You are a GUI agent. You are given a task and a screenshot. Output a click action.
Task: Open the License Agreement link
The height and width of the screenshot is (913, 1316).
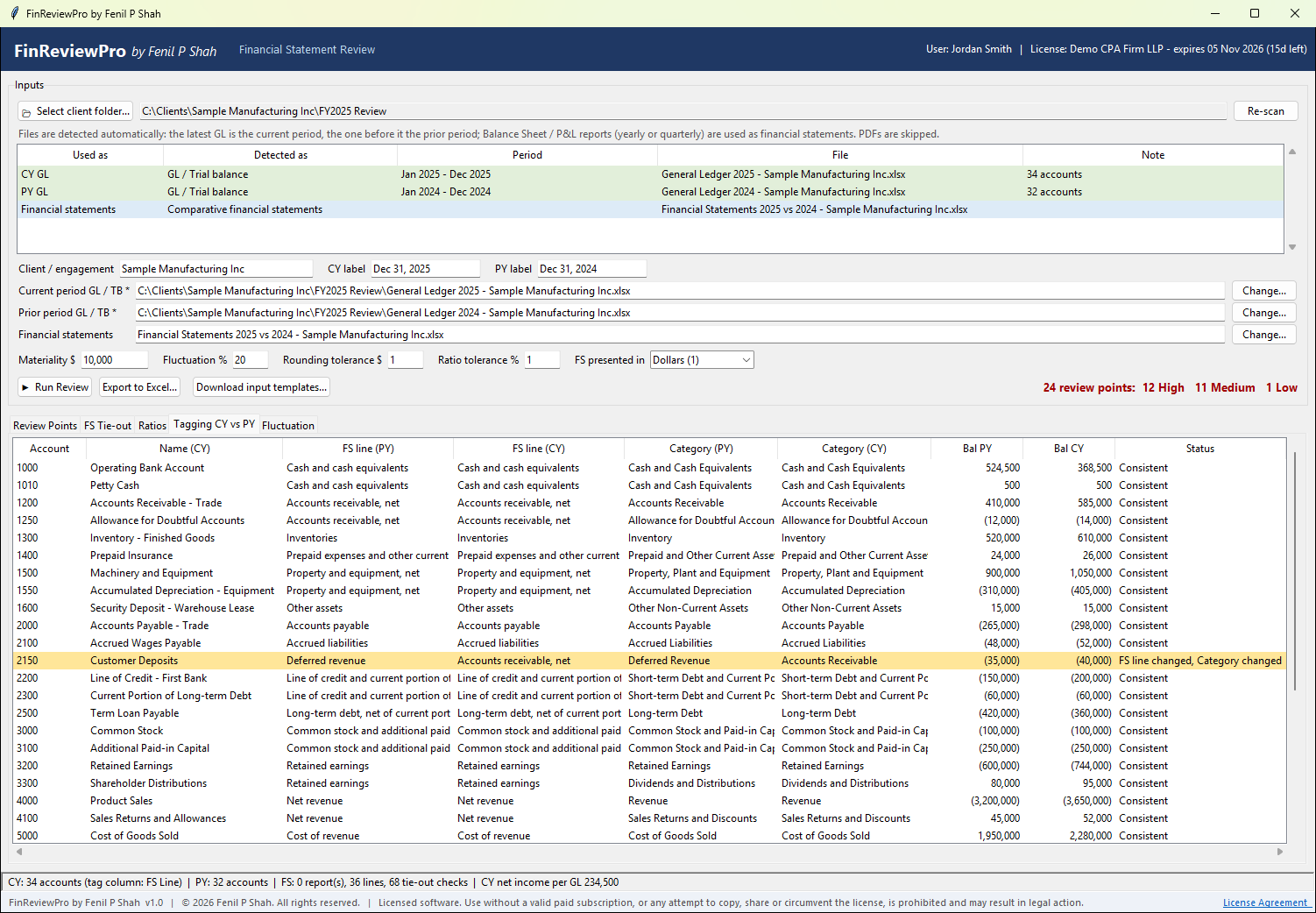point(1265,902)
